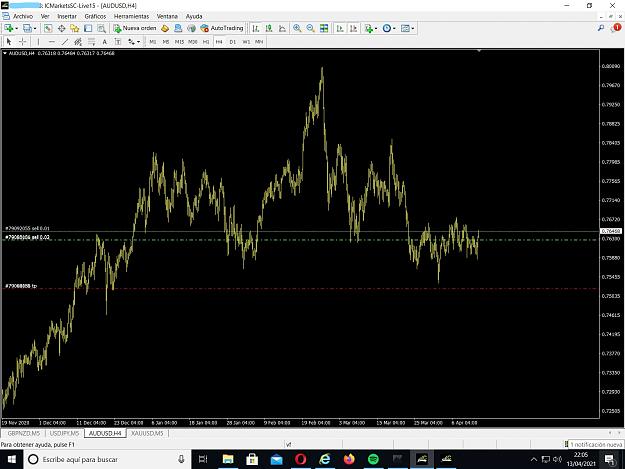Select the text label A tool
This screenshot has width=625, height=469.
click(104, 41)
